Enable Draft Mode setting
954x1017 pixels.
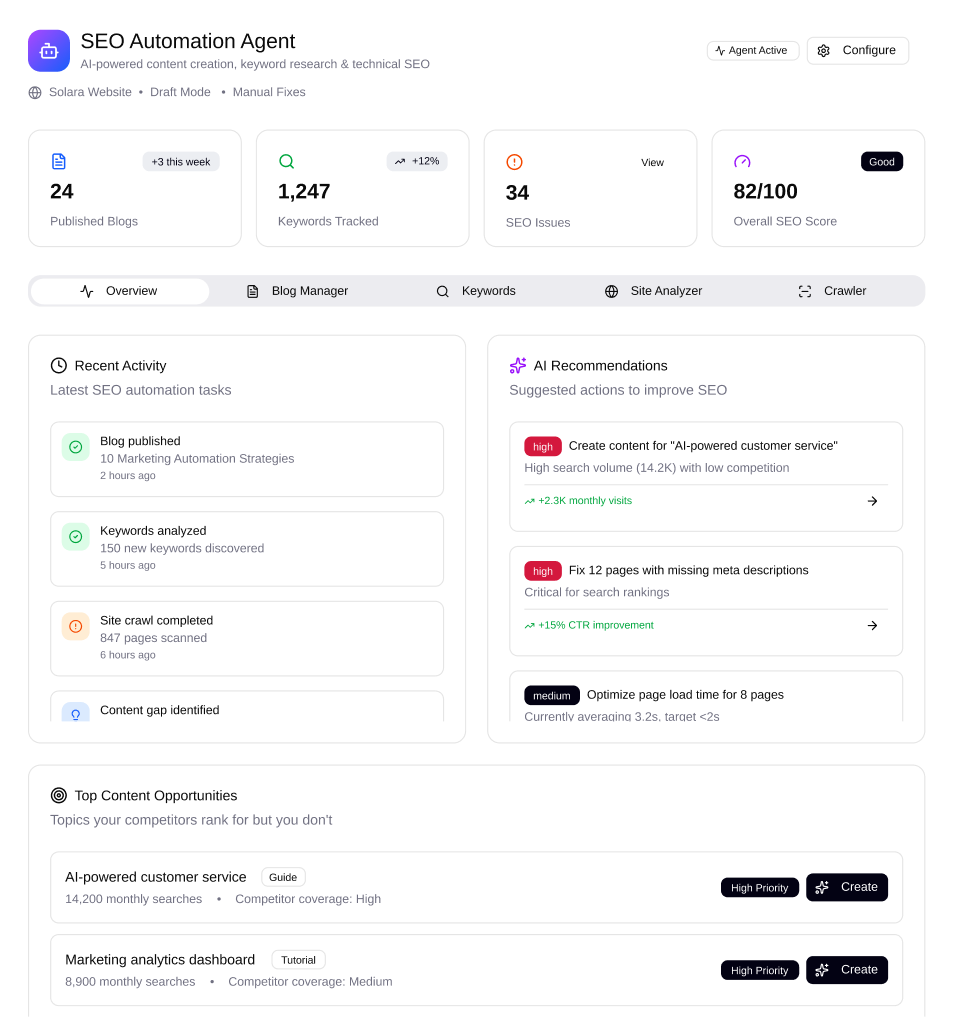tap(180, 92)
